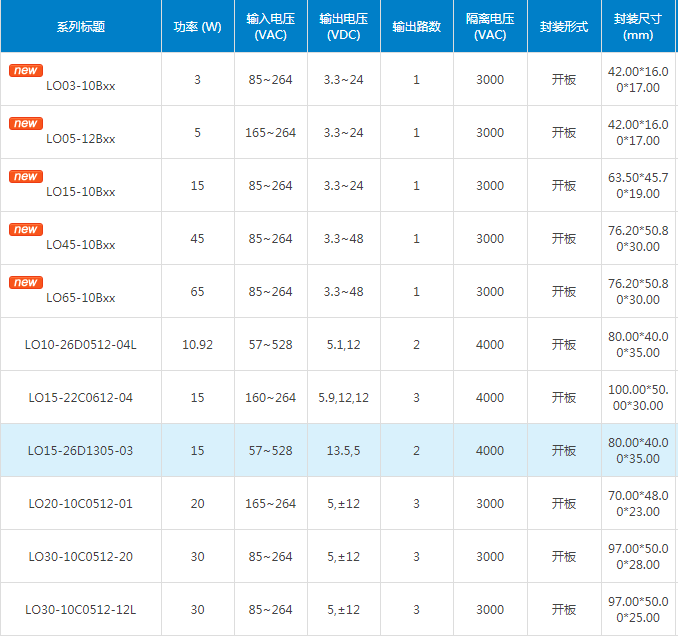Image resolution: width=678 pixels, height=638 pixels.
Task: Sort by the 功率 (W) column header
Action: tap(197, 27)
